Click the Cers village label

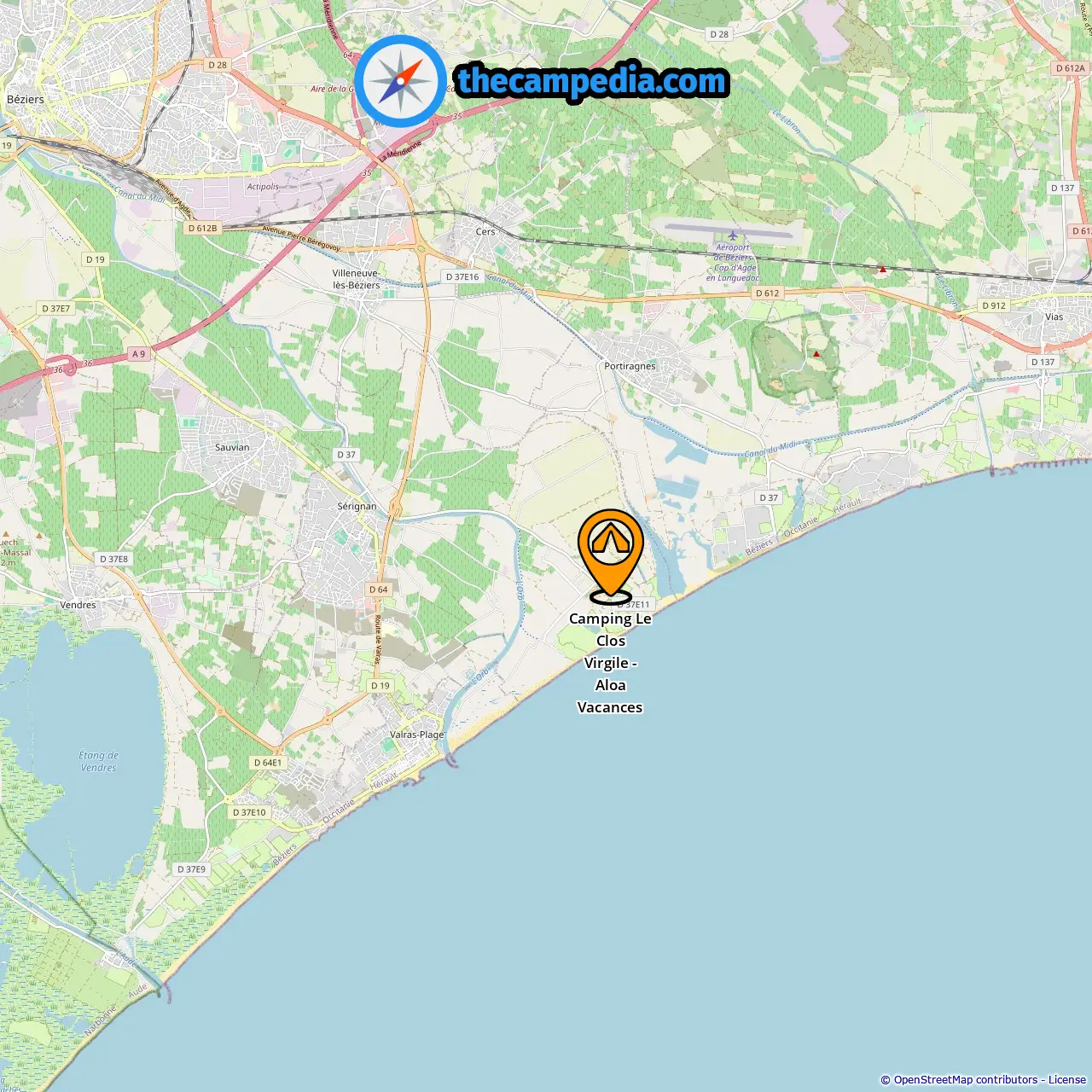coord(485,232)
